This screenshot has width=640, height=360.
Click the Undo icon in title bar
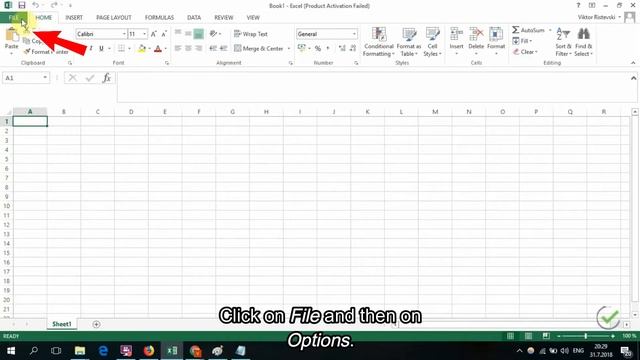pyautogui.click(x=36, y=5)
